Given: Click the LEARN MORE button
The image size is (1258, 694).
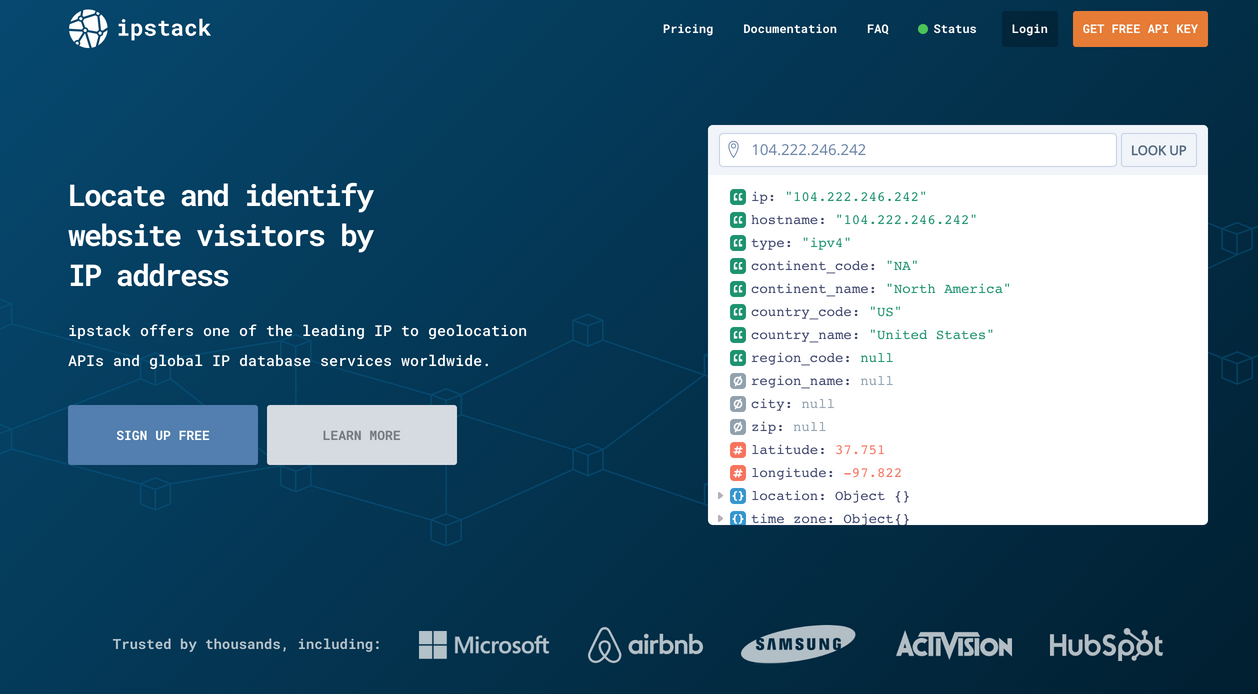Looking at the screenshot, I should pos(362,435).
